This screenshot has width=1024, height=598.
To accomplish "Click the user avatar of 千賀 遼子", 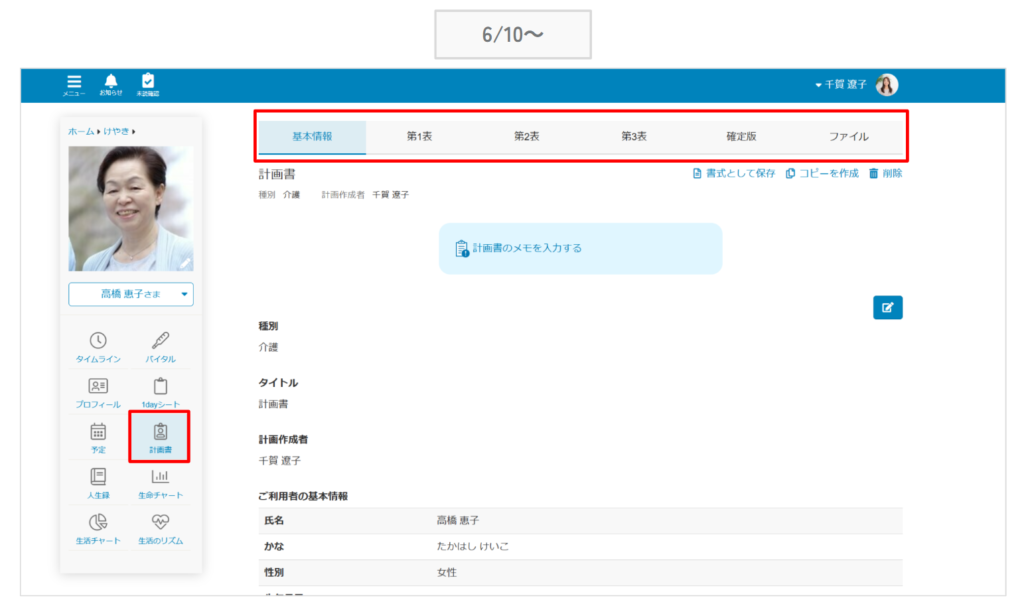I will coord(887,85).
